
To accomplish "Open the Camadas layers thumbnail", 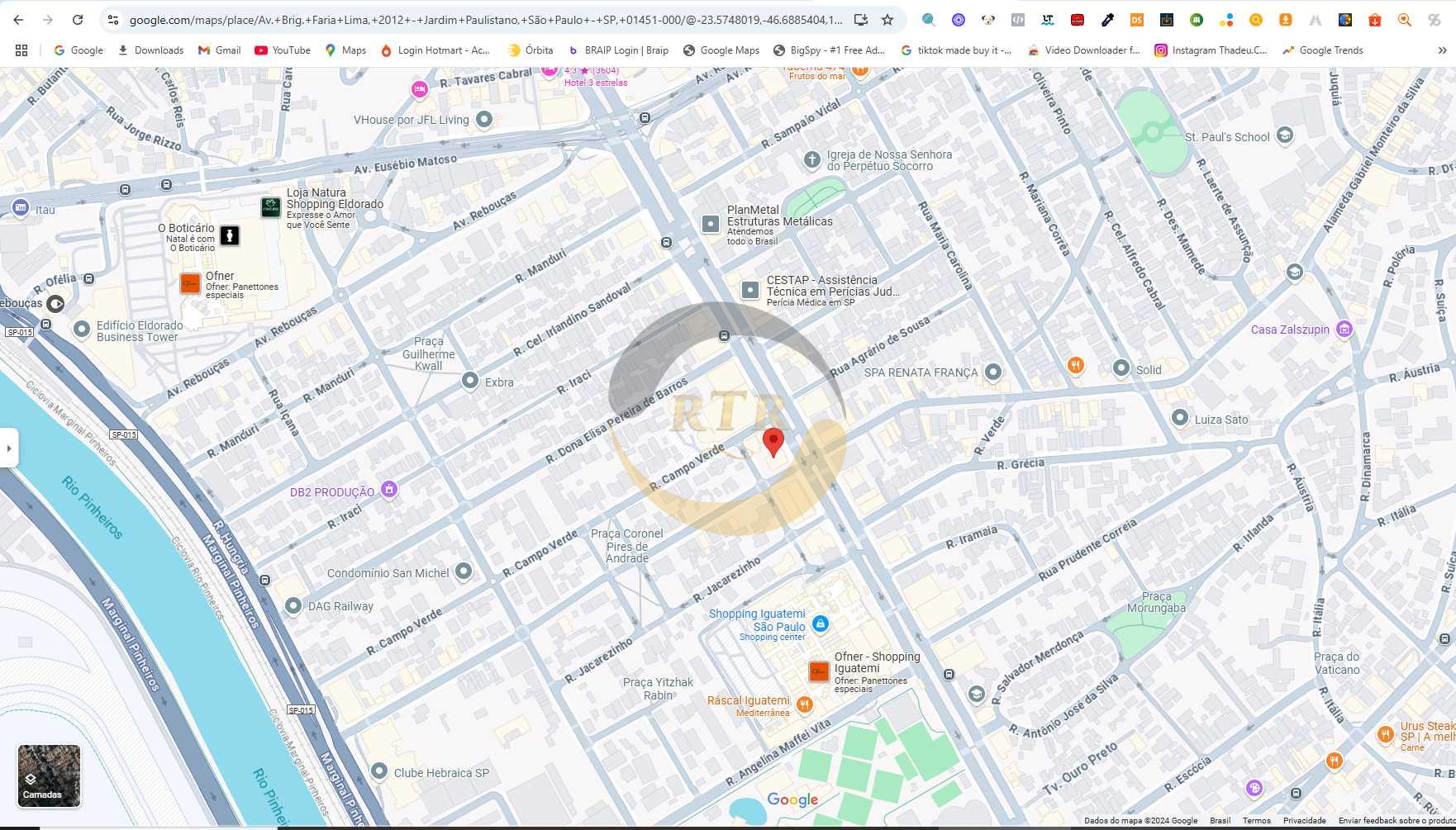I will 50,776.
